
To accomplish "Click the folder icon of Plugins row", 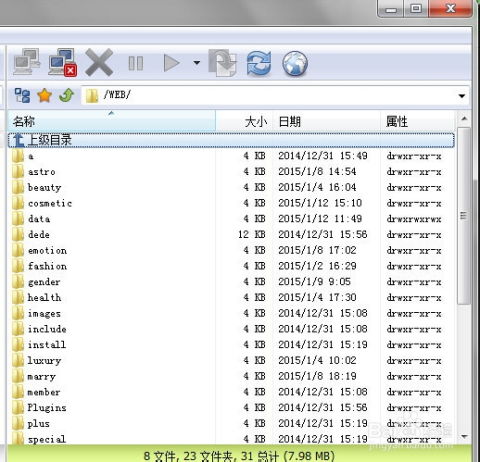I will [18, 408].
